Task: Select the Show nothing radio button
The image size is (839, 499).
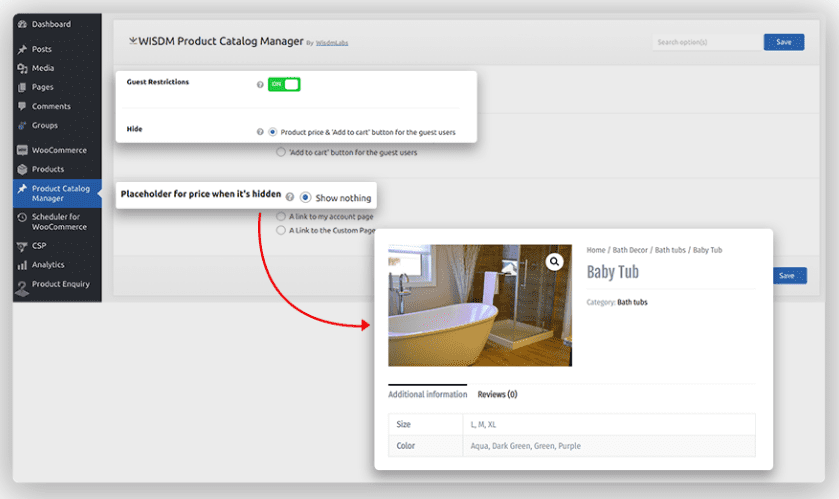Action: (306, 197)
